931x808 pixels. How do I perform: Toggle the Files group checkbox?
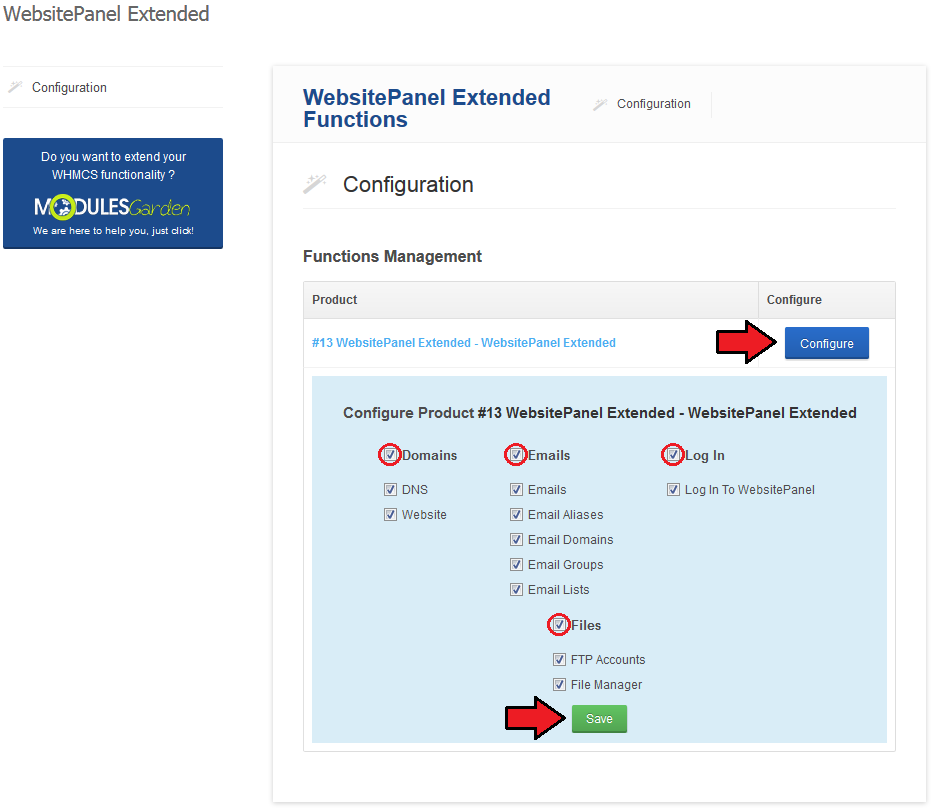pos(559,625)
